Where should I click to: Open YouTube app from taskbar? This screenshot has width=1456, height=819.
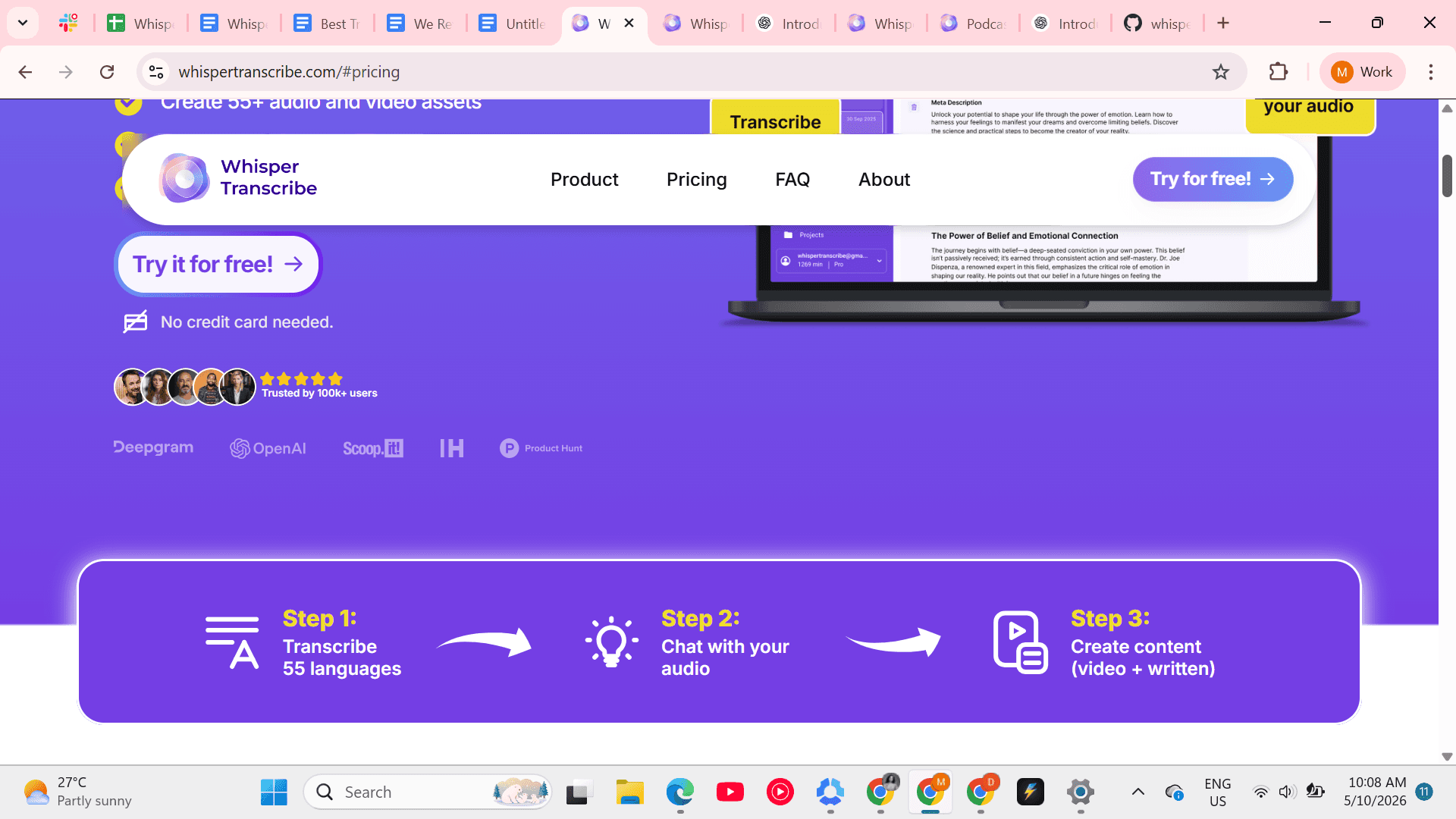730,792
